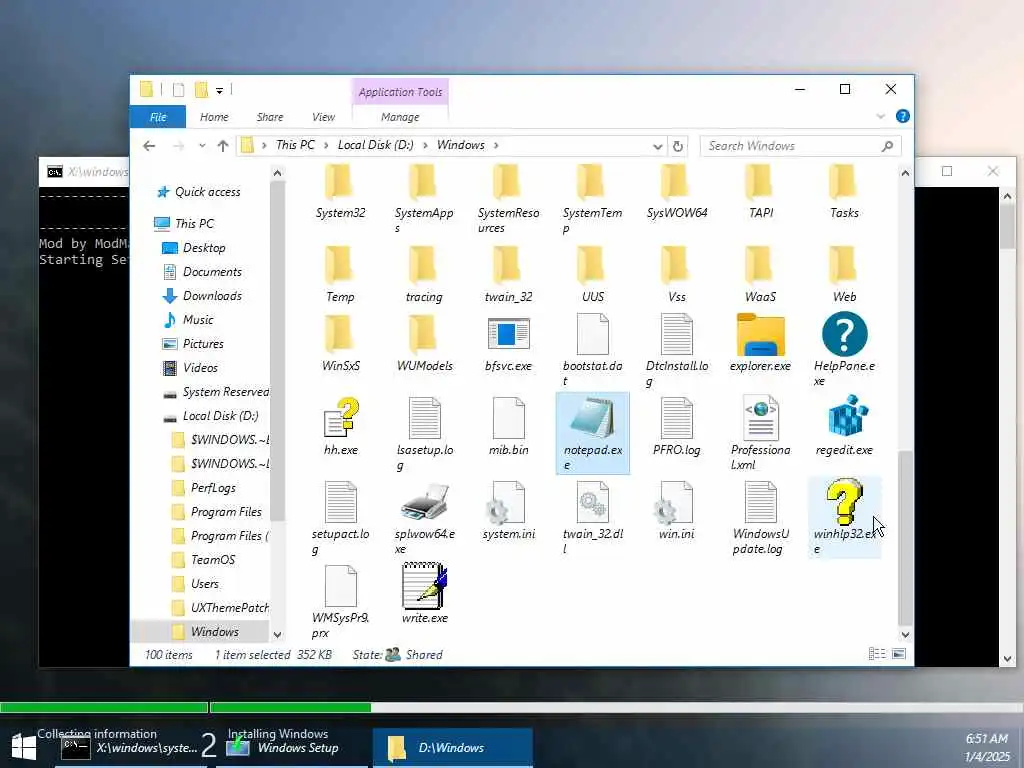Open recent locations dropdown arrow
This screenshot has height=768, width=1024.
[x=202, y=146]
